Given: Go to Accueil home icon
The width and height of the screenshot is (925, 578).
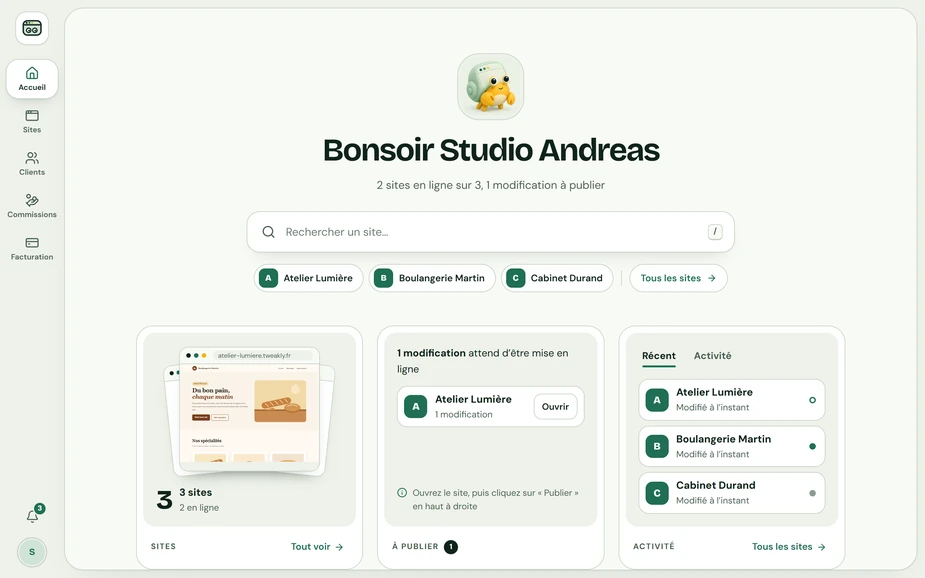Looking at the screenshot, I should pyautogui.click(x=32, y=78).
